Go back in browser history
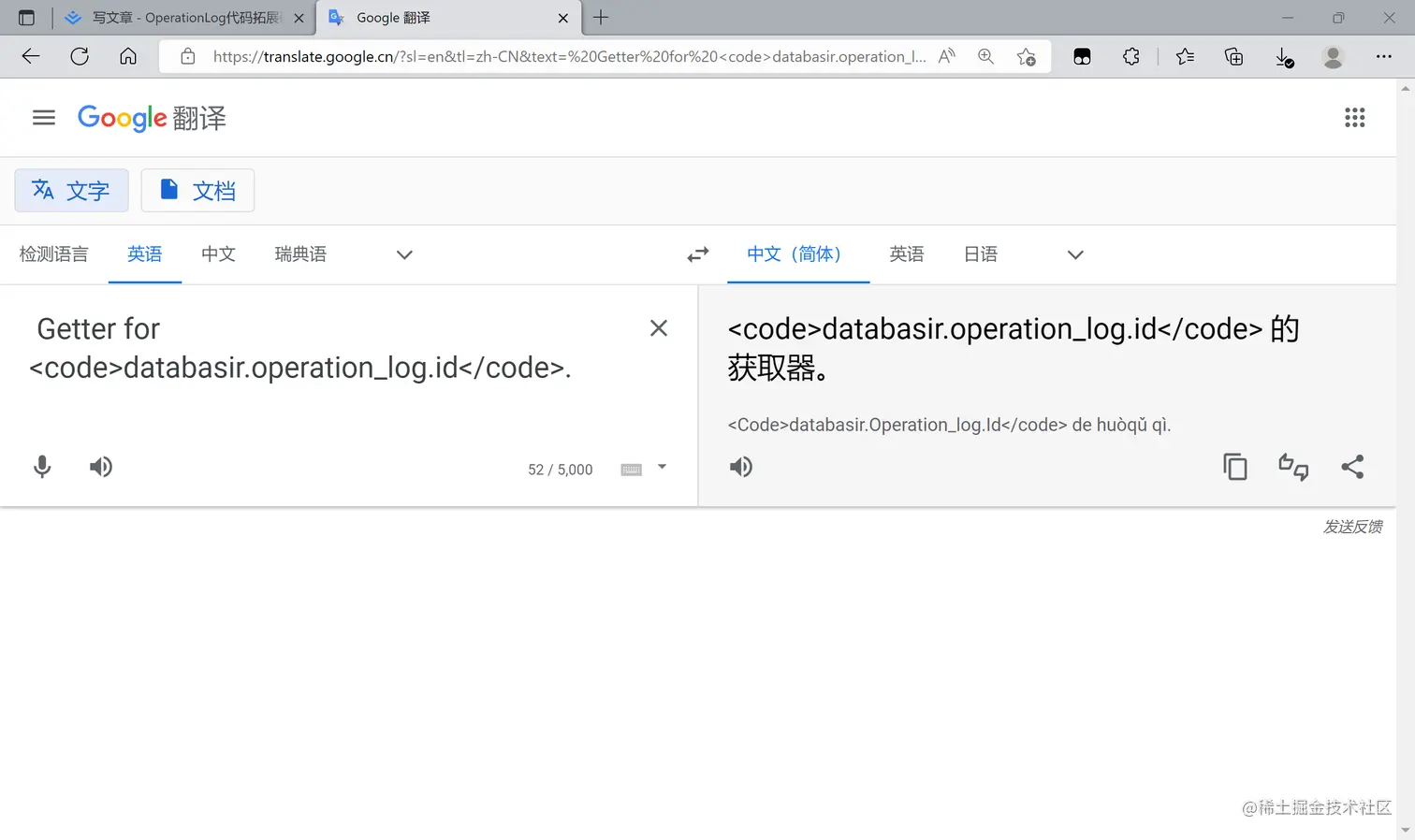This screenshot has height=840, width=1415. point(31,56)
